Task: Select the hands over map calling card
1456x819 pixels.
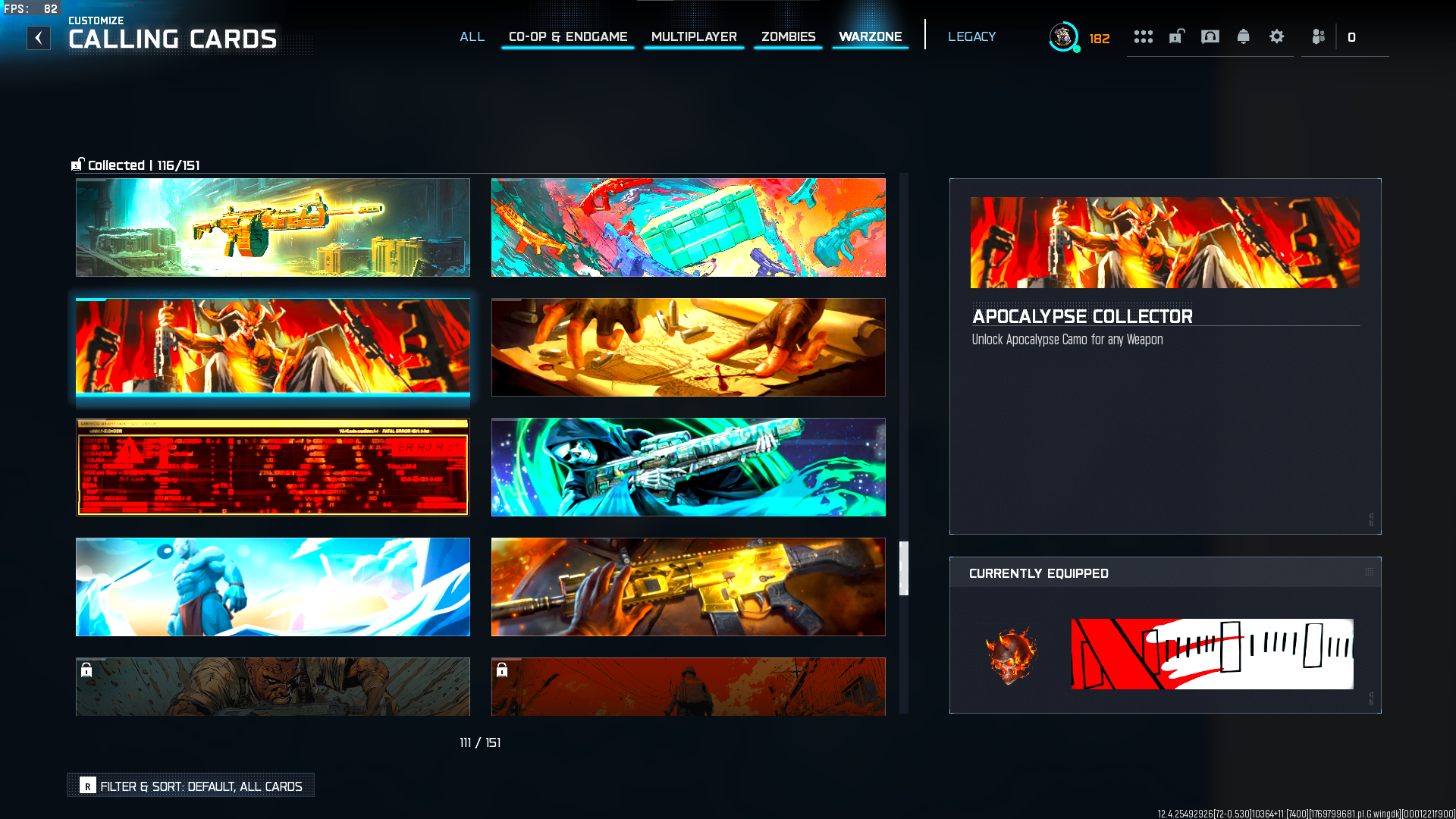Action: 689,347
